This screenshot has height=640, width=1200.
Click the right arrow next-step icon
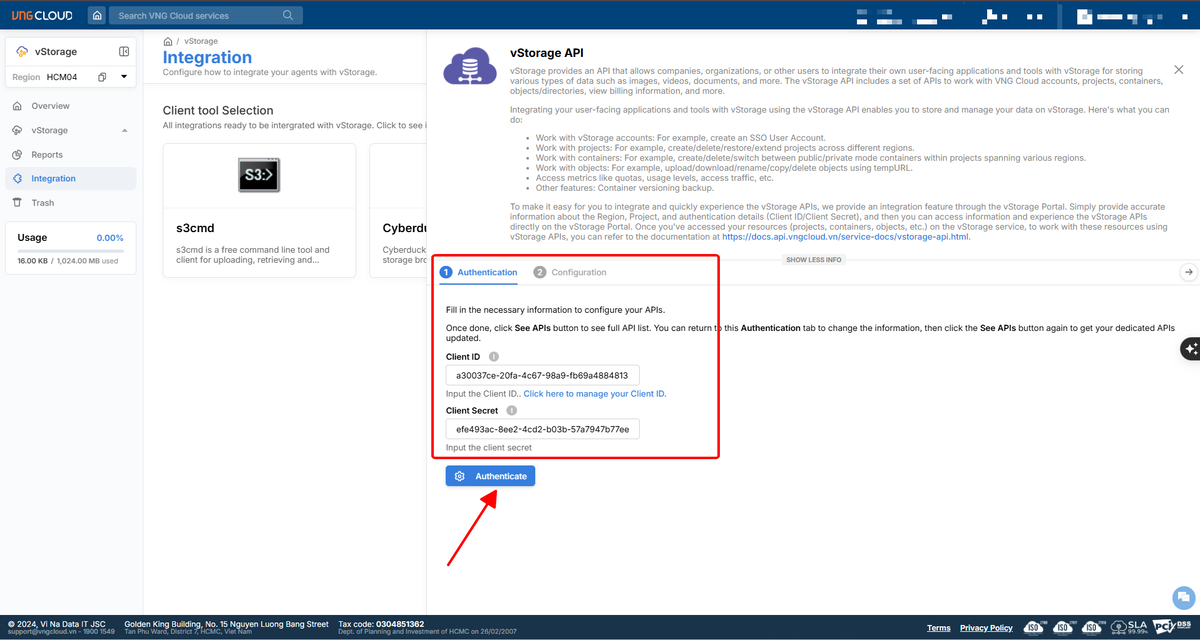point(1188,272)
